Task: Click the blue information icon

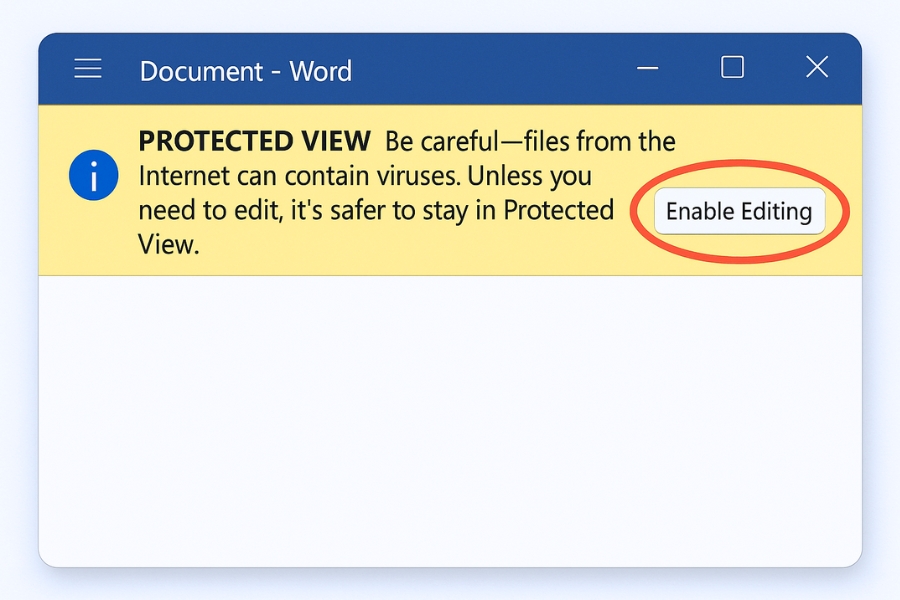Action: (93, 178)
